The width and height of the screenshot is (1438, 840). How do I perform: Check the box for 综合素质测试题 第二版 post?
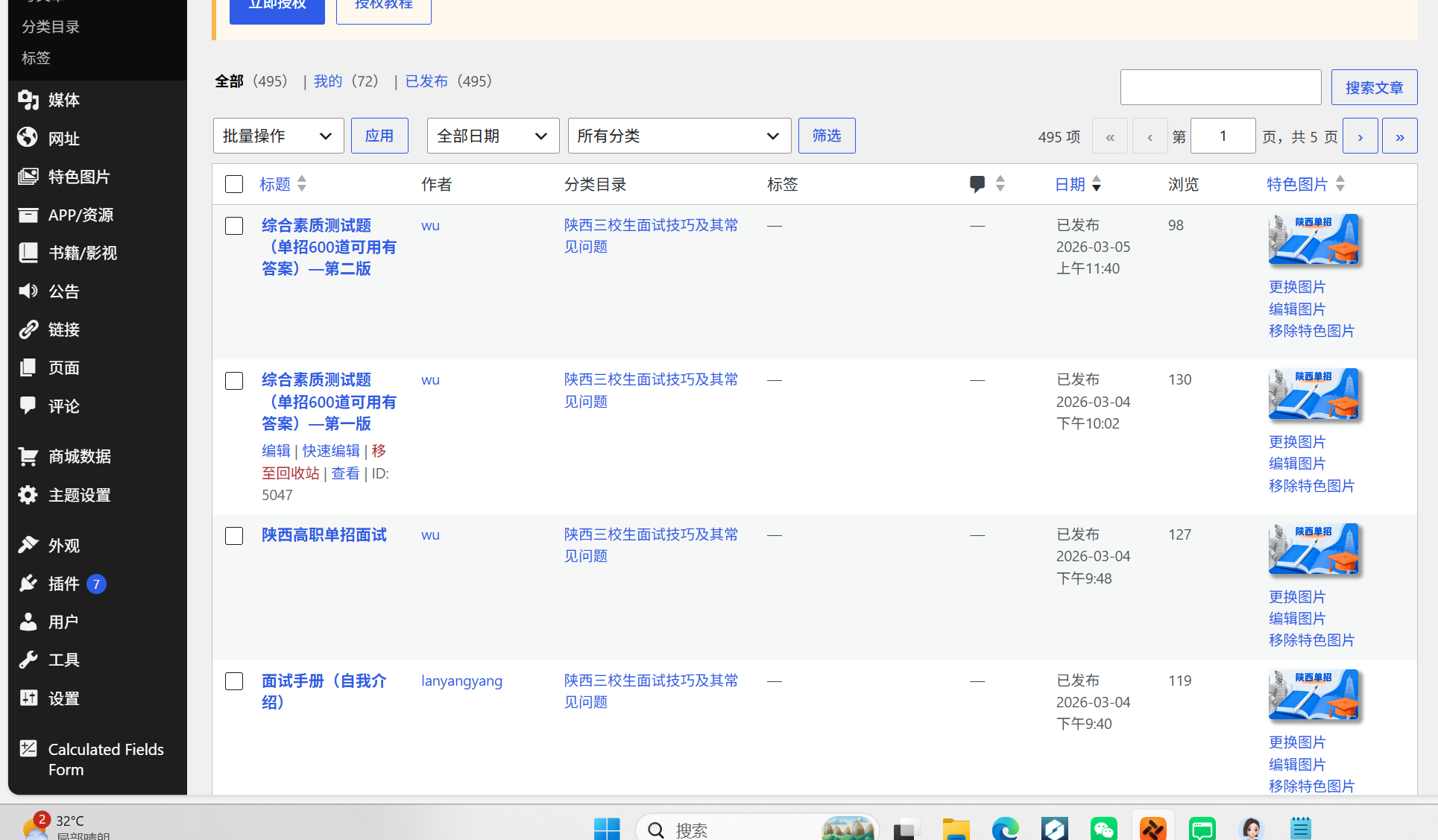point(234,226)
